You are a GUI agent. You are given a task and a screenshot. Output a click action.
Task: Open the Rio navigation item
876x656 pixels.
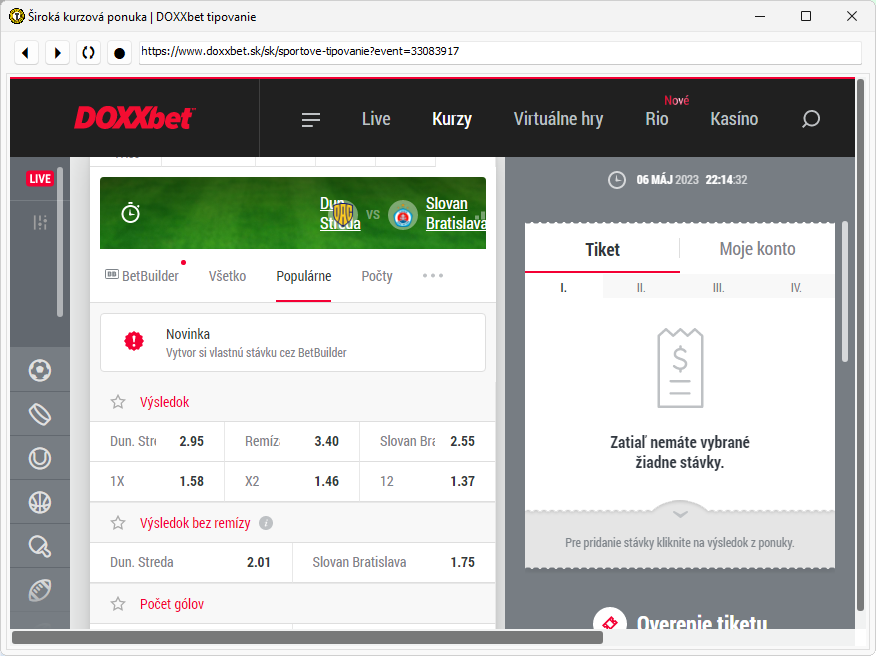click(657, 119)
